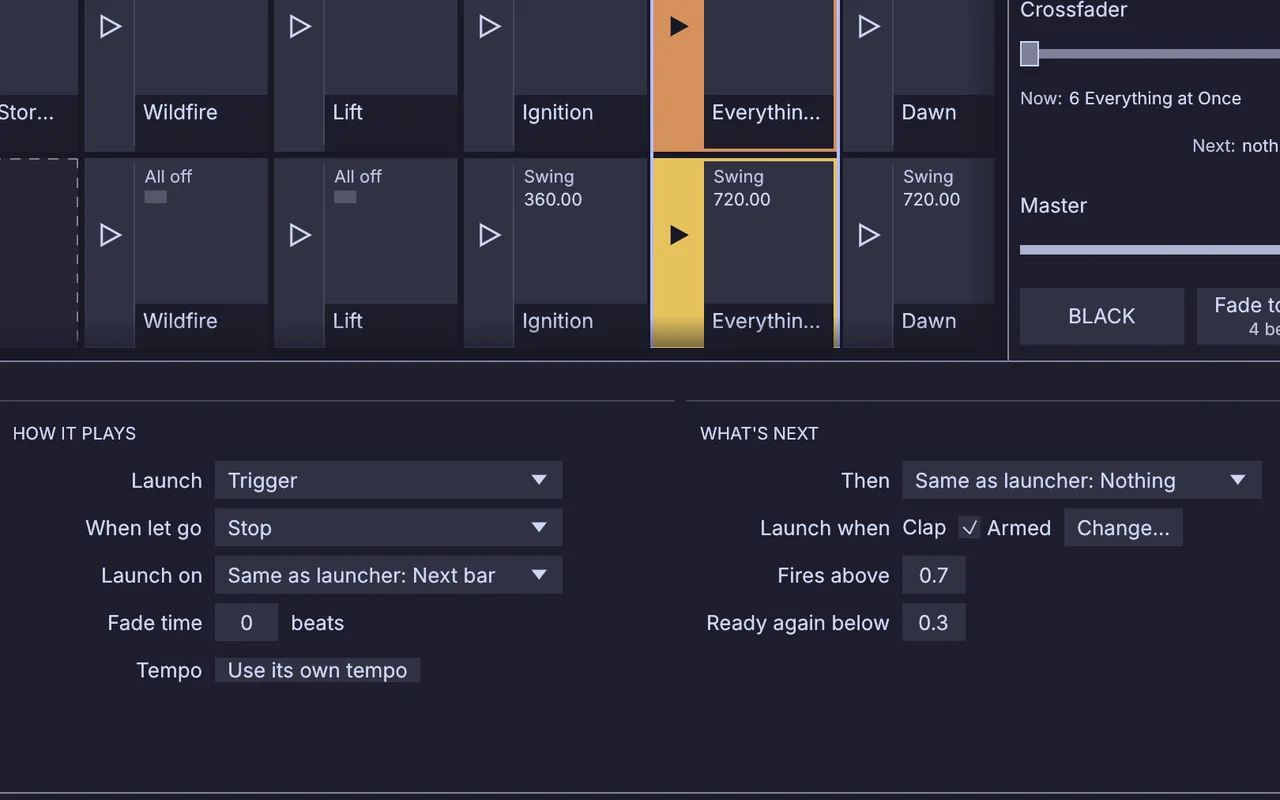Viewport: 1280px width, 800px height.
Task: Click the orange Everything clip's play icon
Action: [x=679, y=27]
